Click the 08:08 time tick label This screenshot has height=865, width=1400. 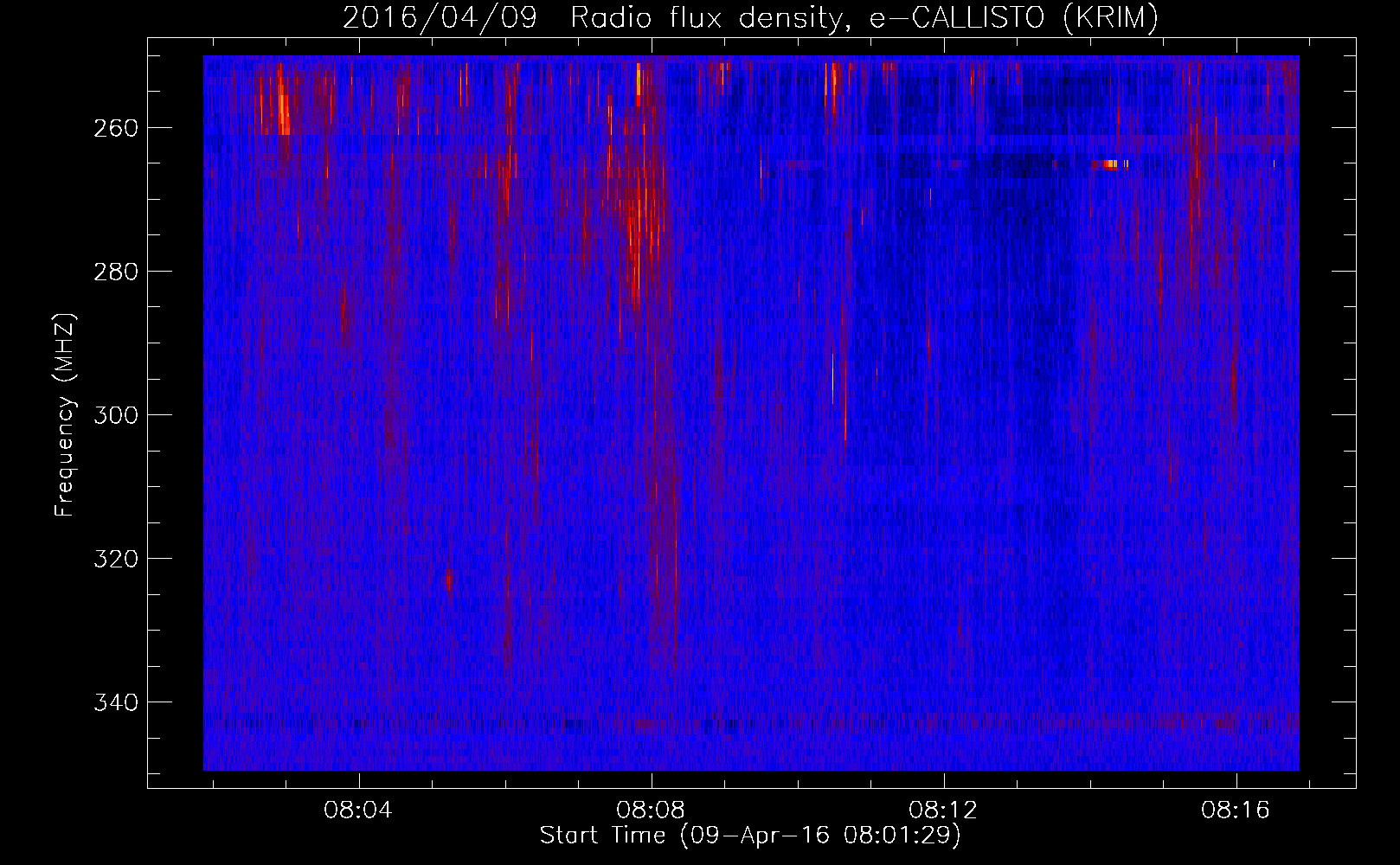[650, 810]
